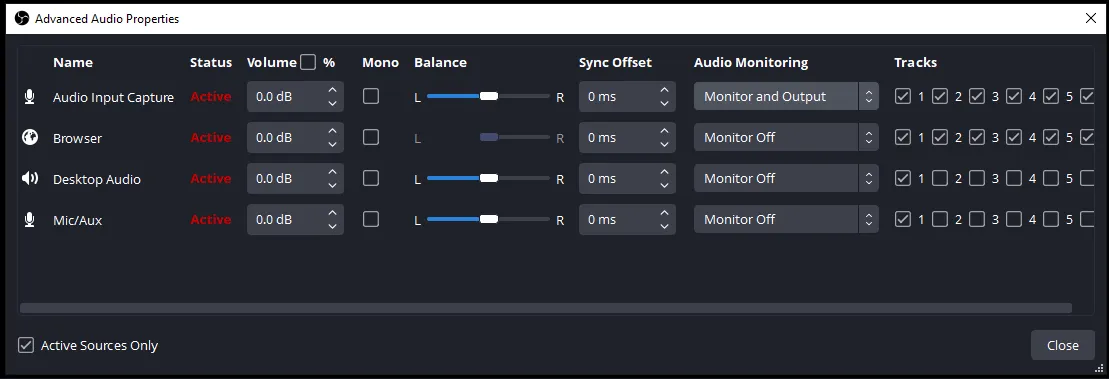The width and height of the screenshot is (1109, 379).
Task: Click the Audio Monitoring column header
Action: click(751, 62)
